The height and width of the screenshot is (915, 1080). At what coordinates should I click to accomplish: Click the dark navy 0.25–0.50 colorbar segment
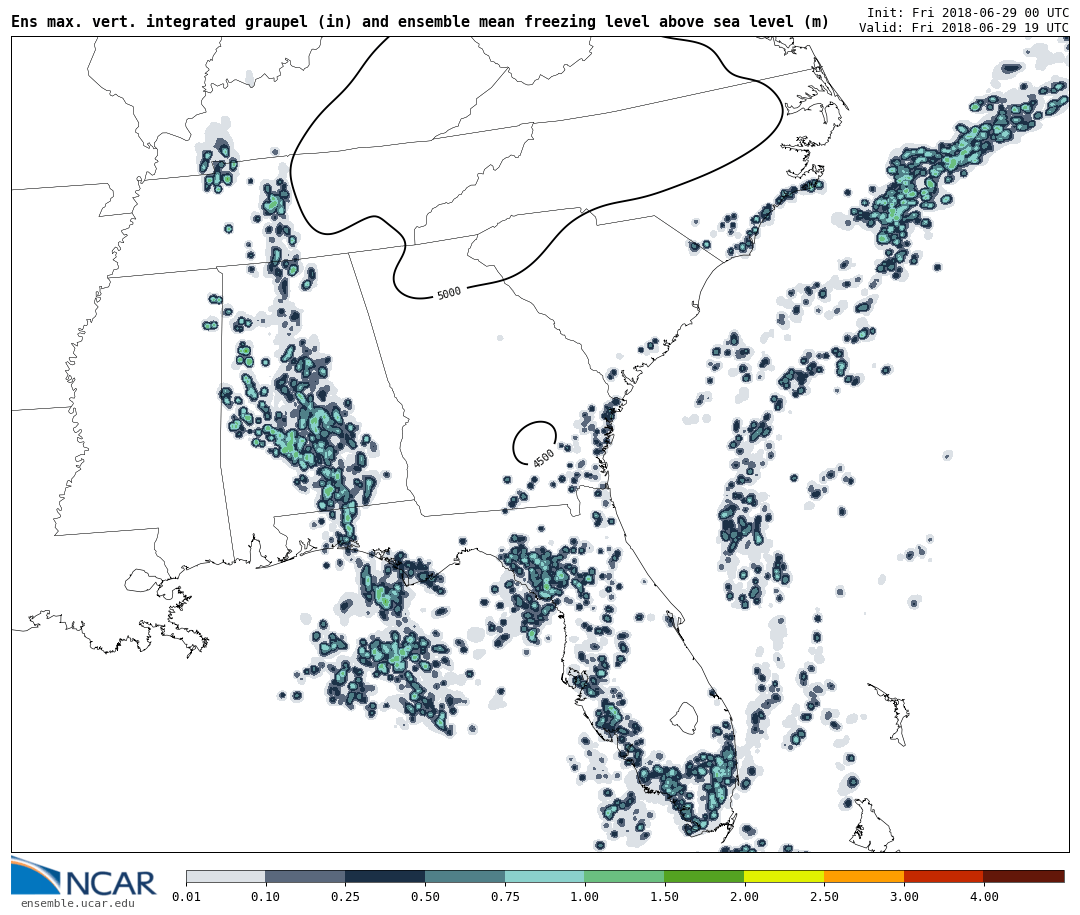click(x=385, y=877)
